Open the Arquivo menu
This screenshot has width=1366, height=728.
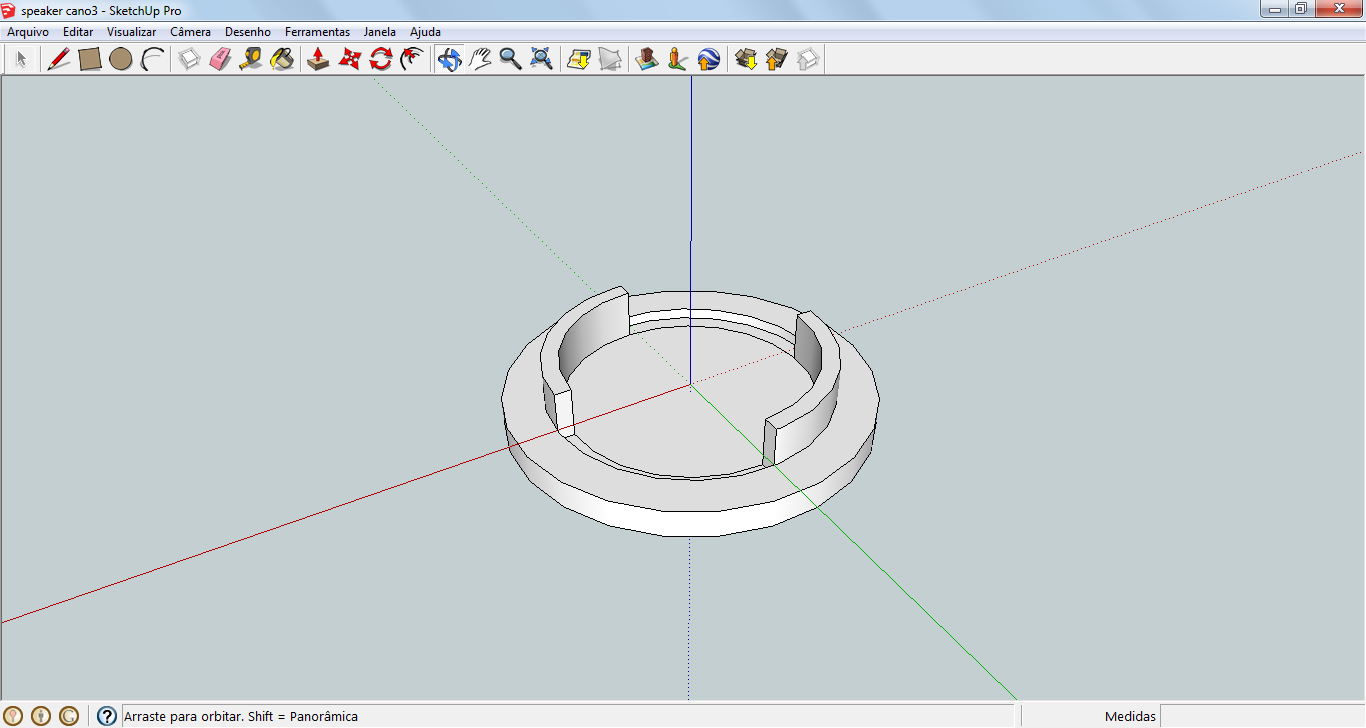click(28, 32)
